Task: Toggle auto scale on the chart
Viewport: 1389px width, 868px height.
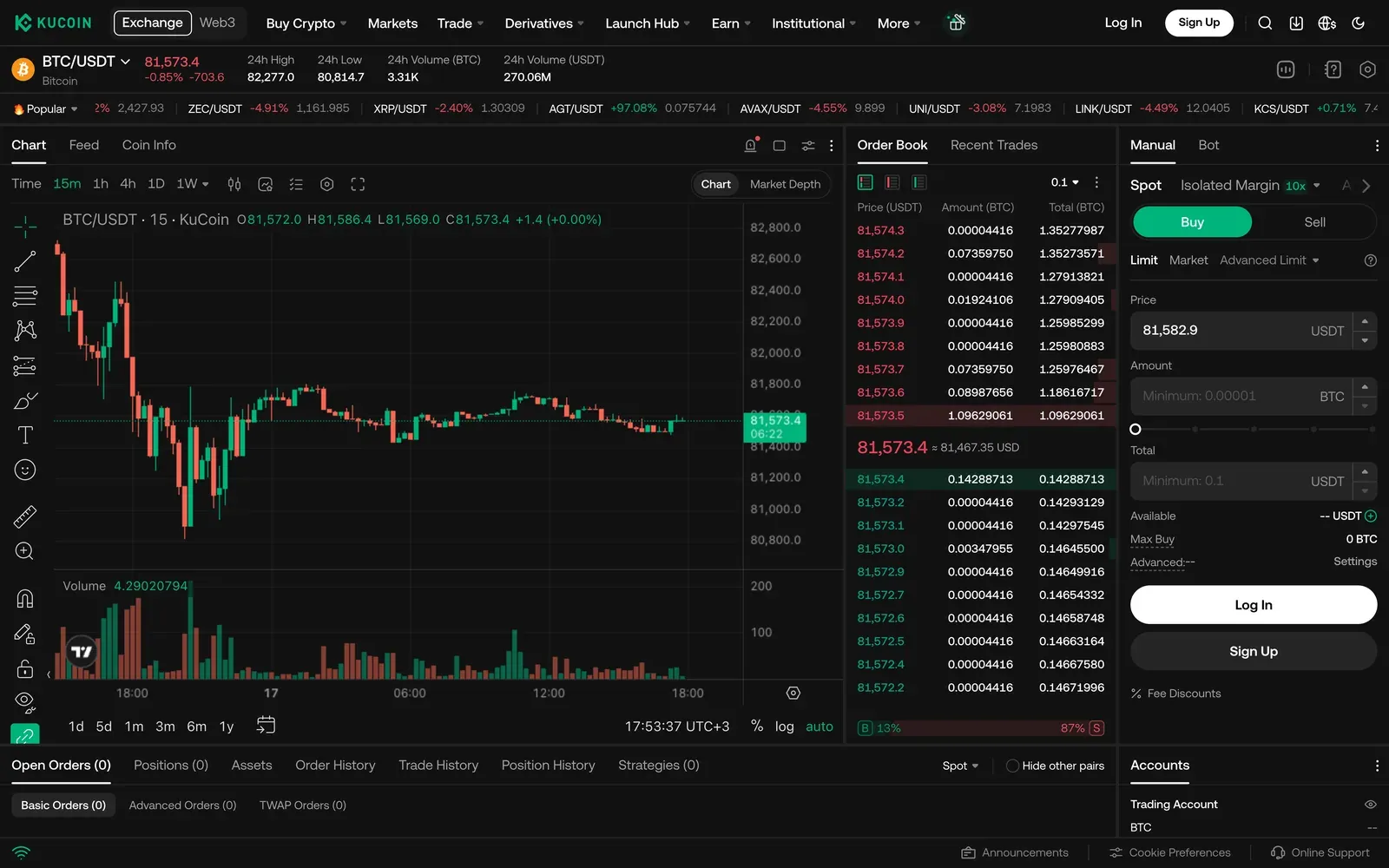Action: [819, 727]
